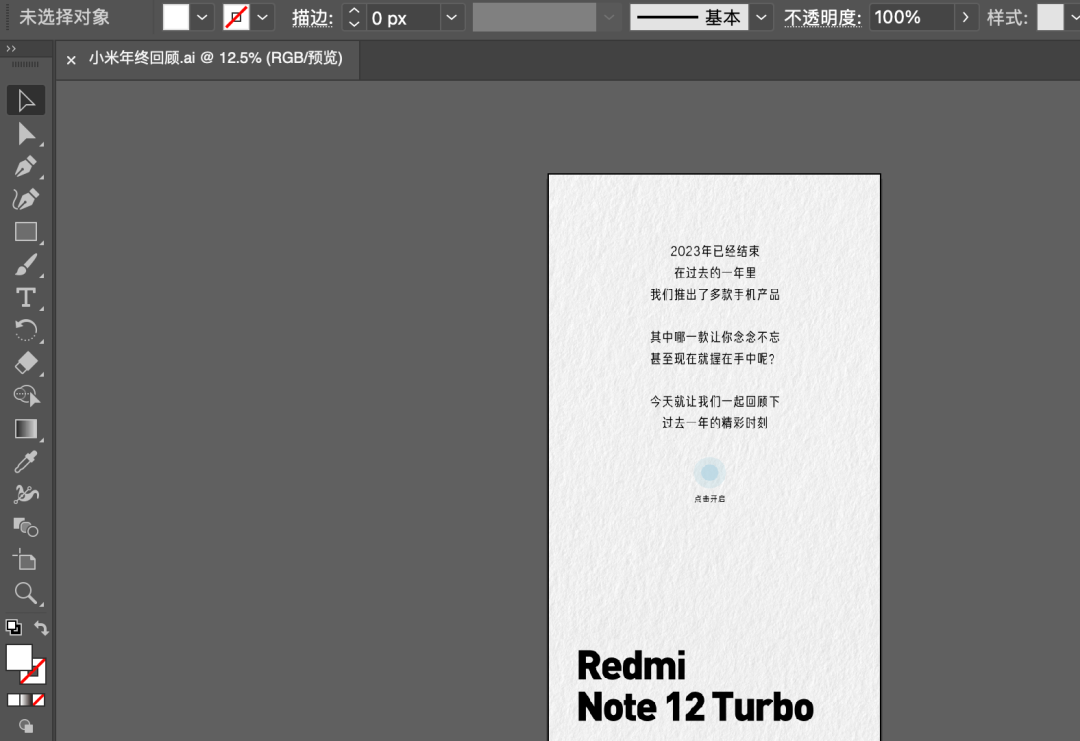
Task: Click the stroke weight stepper arrows
Action: pos(354,17)
